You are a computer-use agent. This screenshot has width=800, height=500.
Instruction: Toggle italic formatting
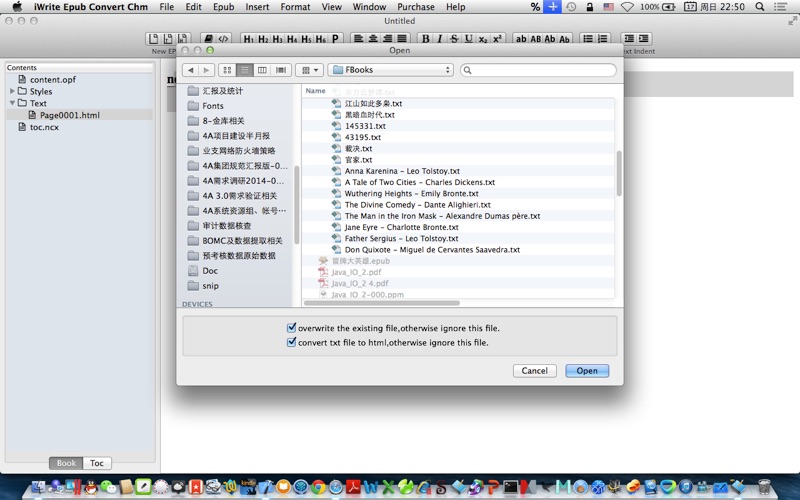coord(440,39)
